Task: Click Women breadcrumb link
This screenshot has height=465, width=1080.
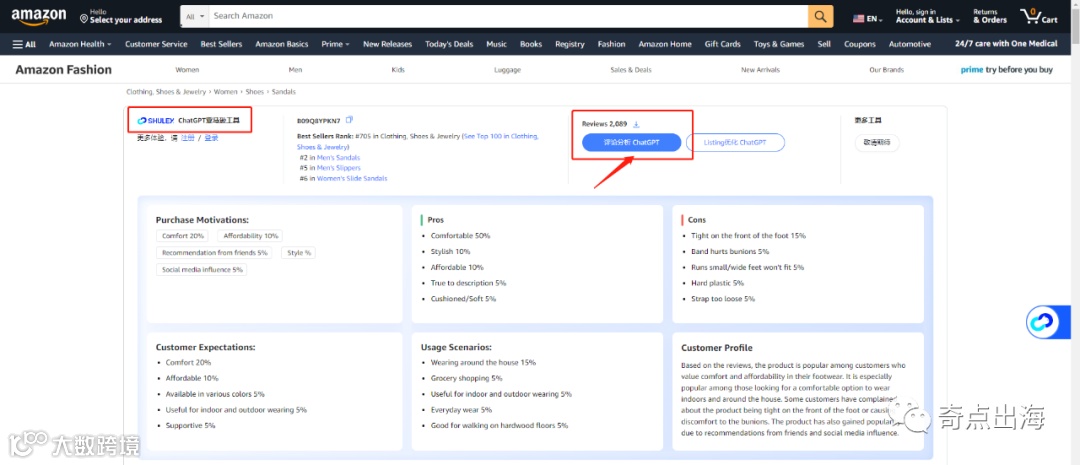Action: 226,92
